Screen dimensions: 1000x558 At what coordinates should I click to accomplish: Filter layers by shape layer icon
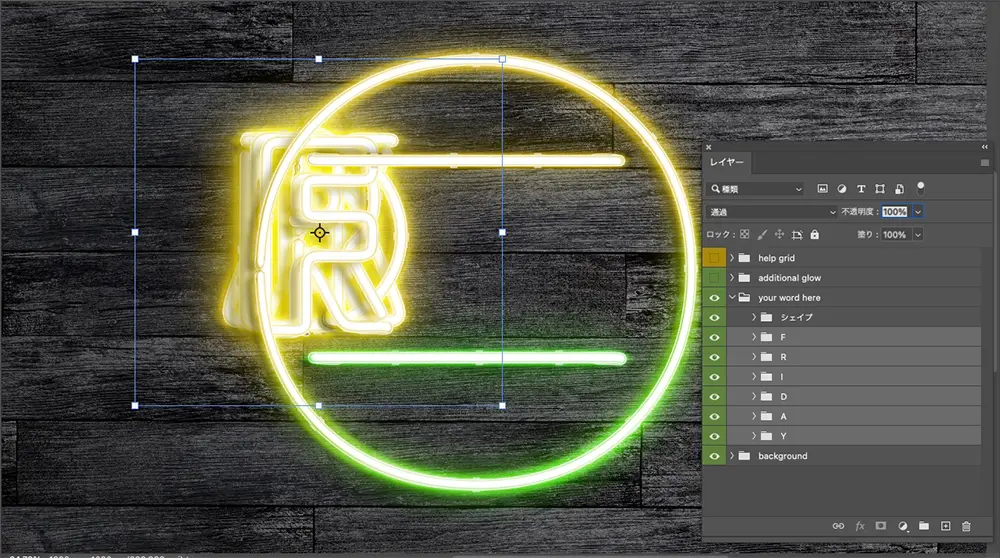[x=880, y=189]
